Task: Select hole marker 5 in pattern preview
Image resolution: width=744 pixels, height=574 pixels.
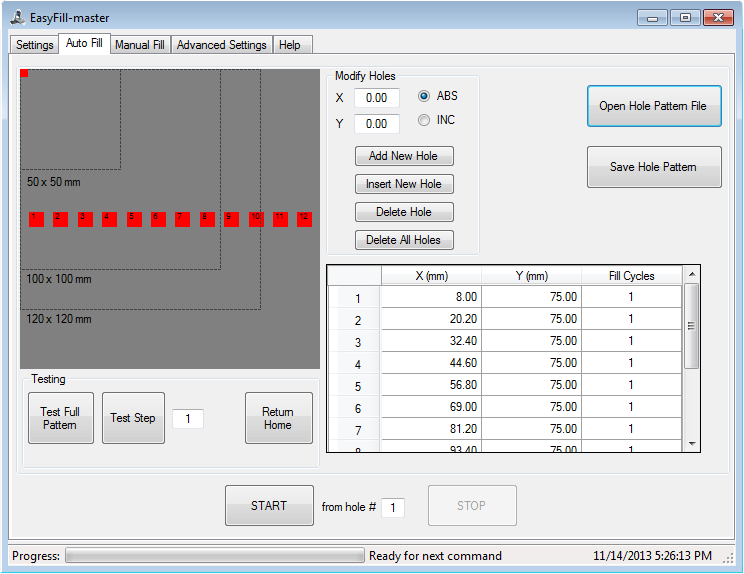Action: tap(134, 219)
